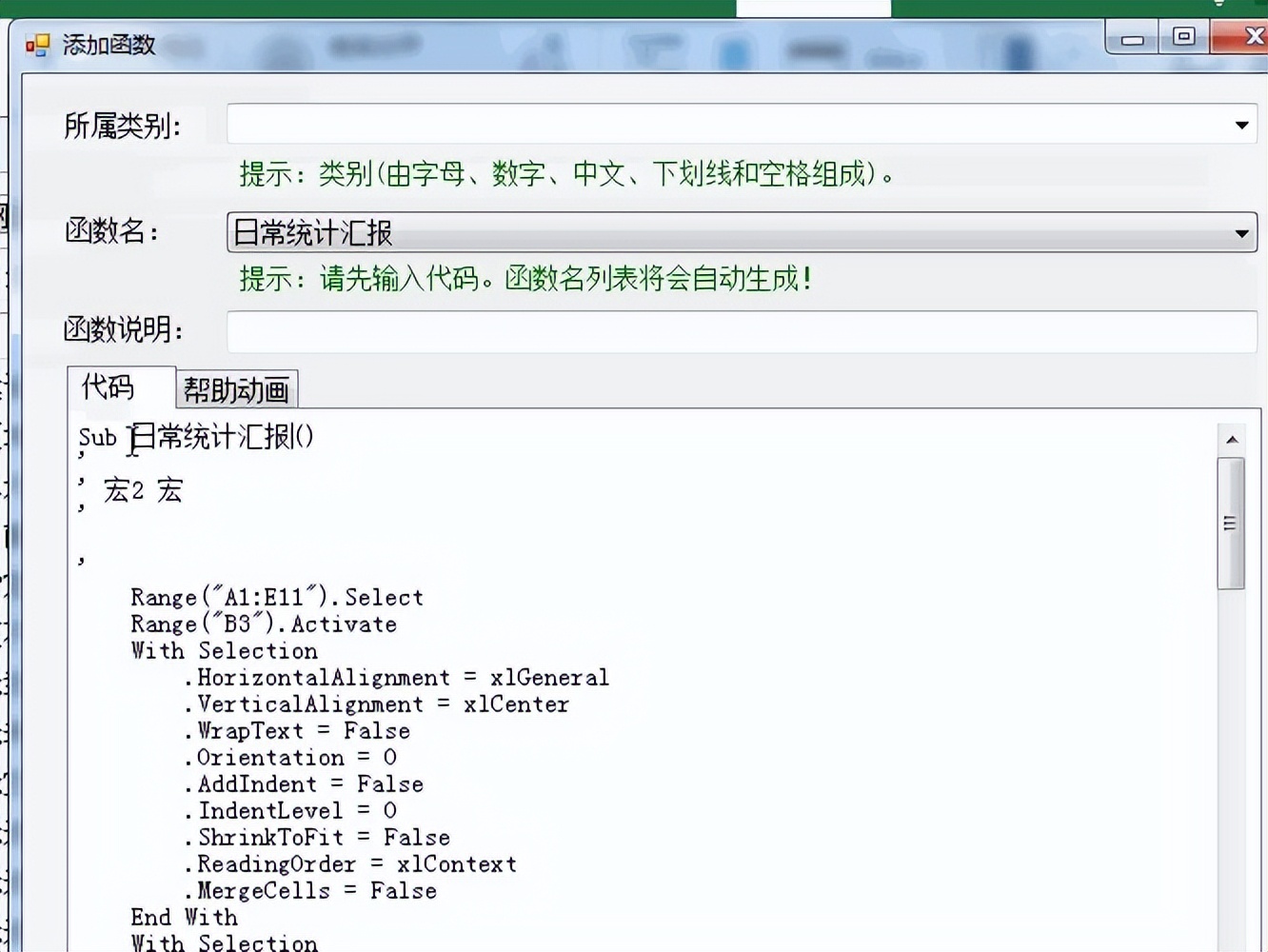
Task: Select the 代码 code tab
Action: [x=109, y=388]
